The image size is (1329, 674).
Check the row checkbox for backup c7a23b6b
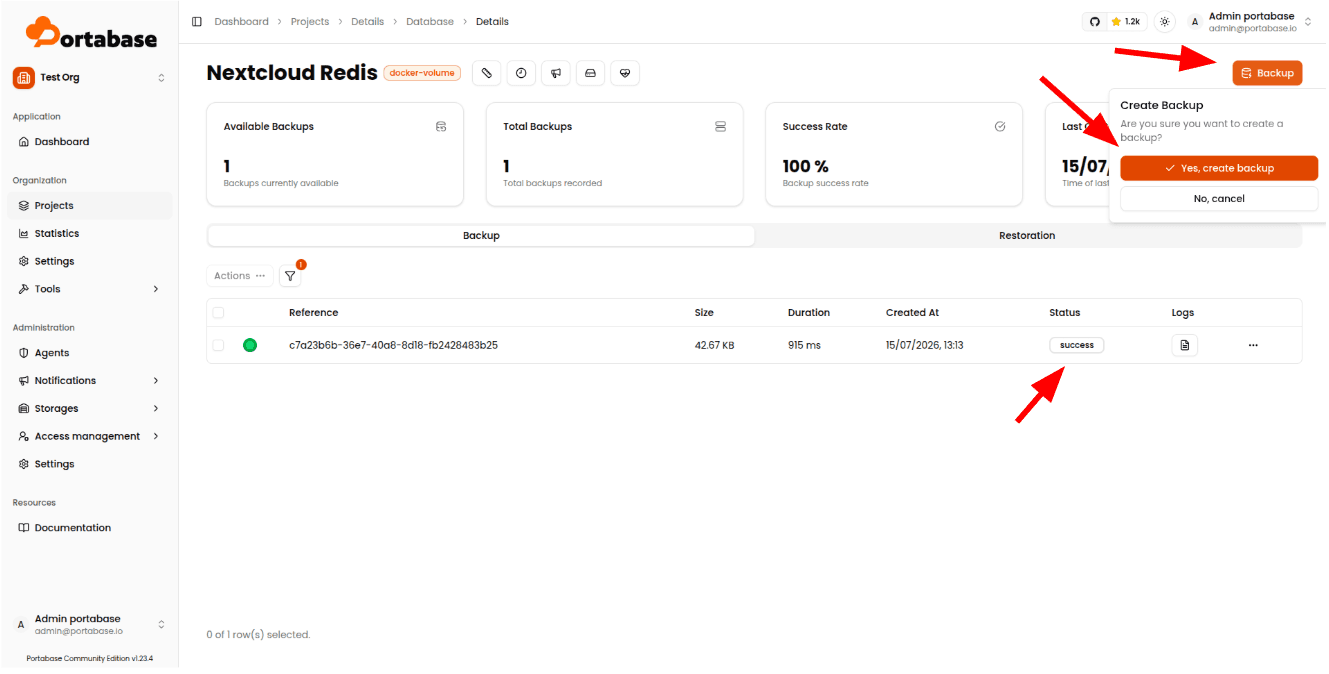tap(218, 345)
